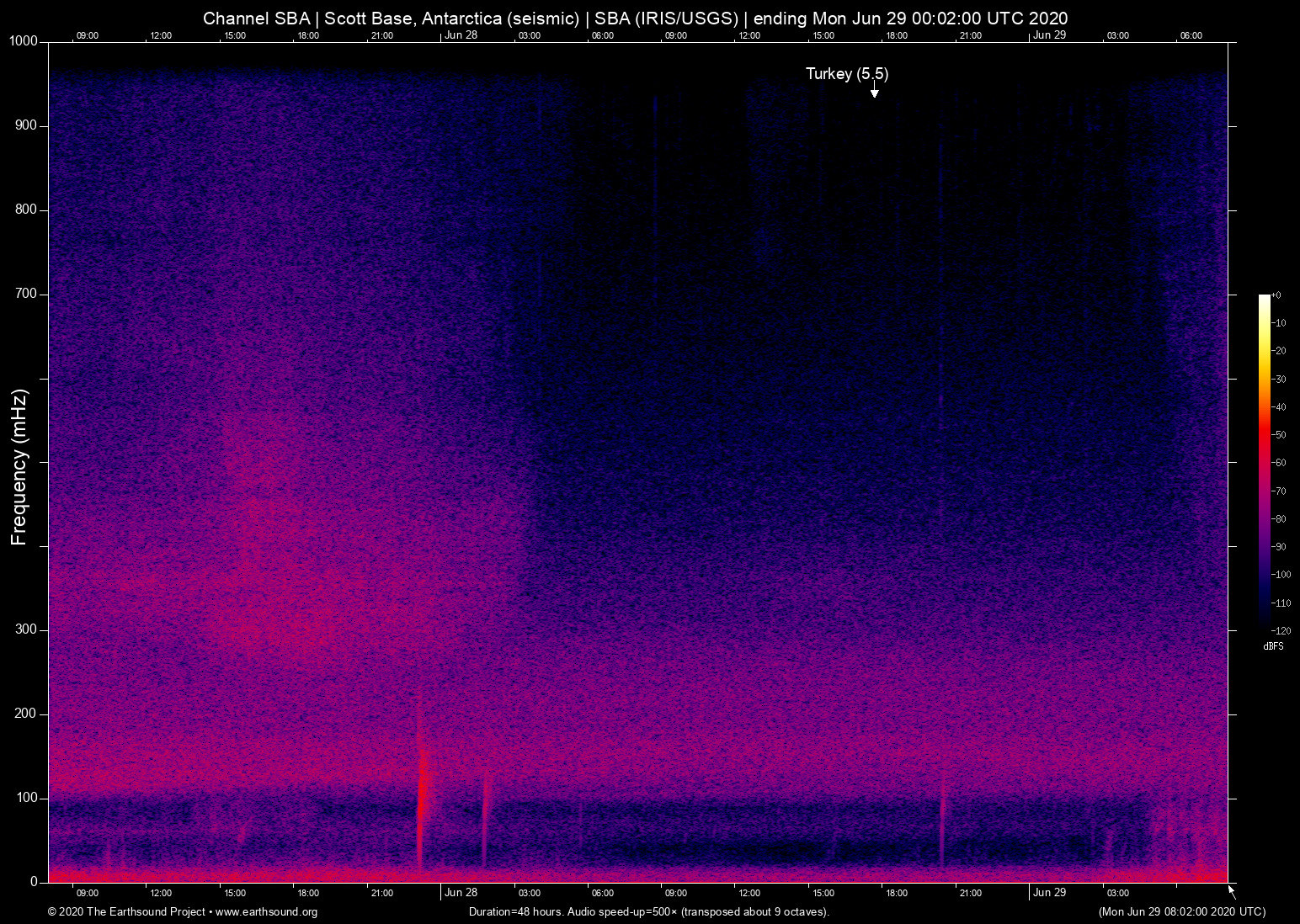
Task: Click the www.earthsound.org text in the footer
Action: [266, 912]
